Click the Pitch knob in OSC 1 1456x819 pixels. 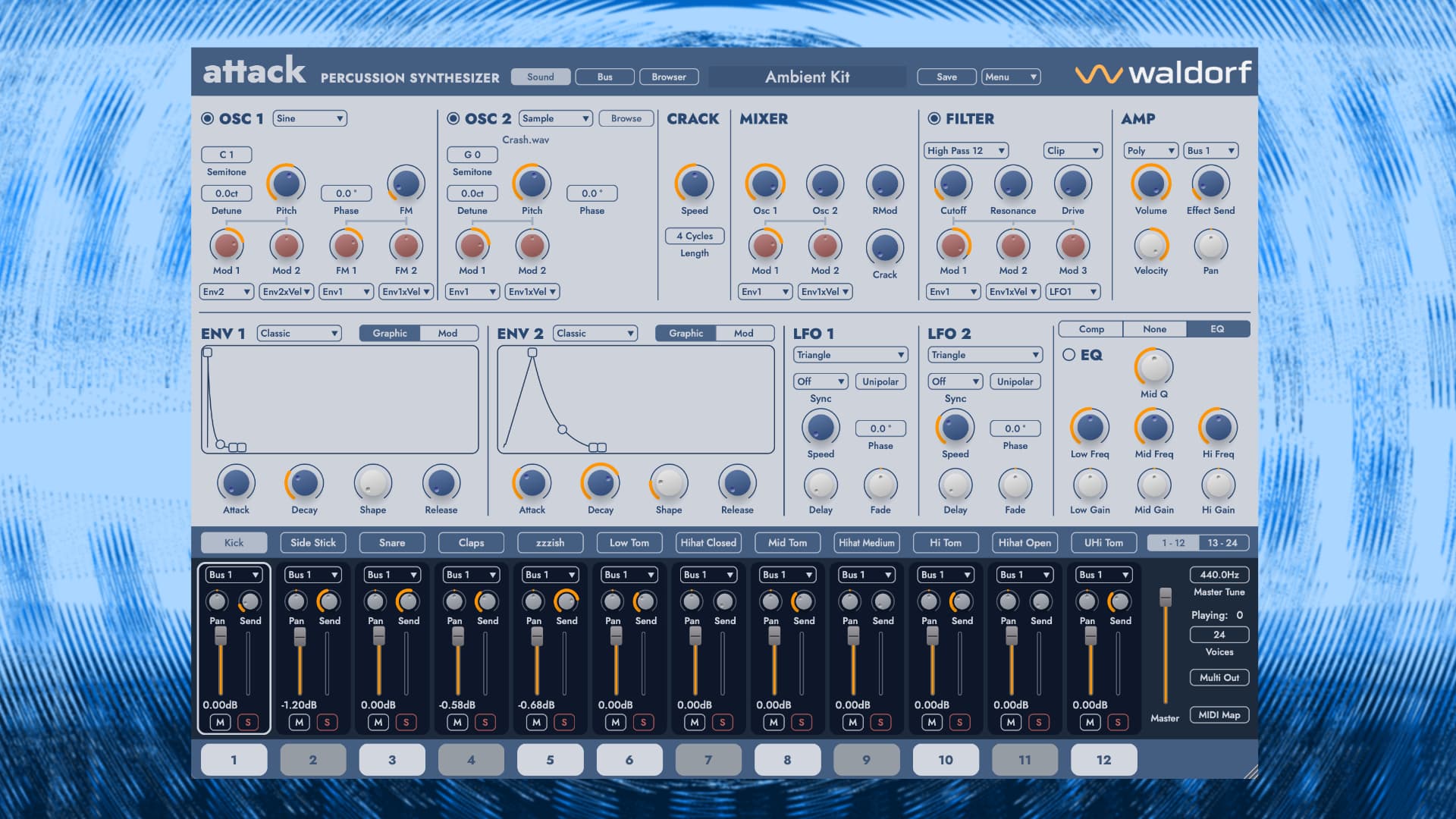286,183
